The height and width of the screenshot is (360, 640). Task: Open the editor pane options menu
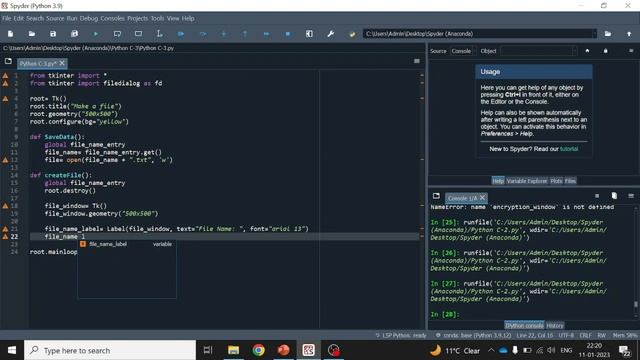417,61
